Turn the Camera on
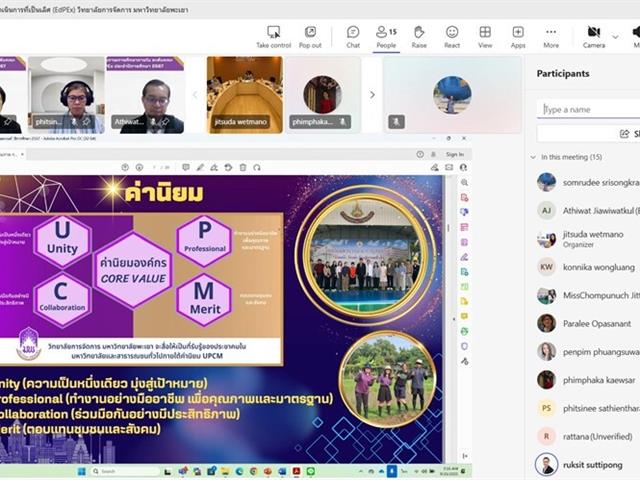640x480 pixels. point(593,36)
